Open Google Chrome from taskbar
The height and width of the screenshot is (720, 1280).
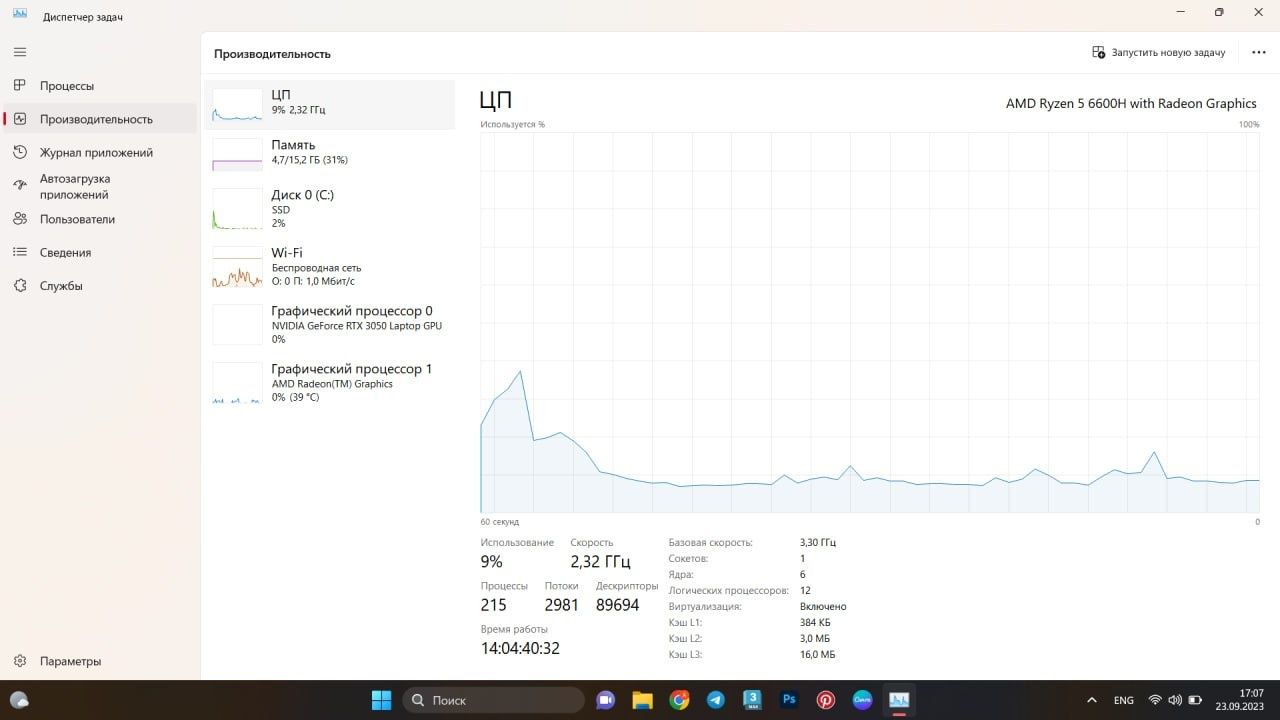[679, 700]
